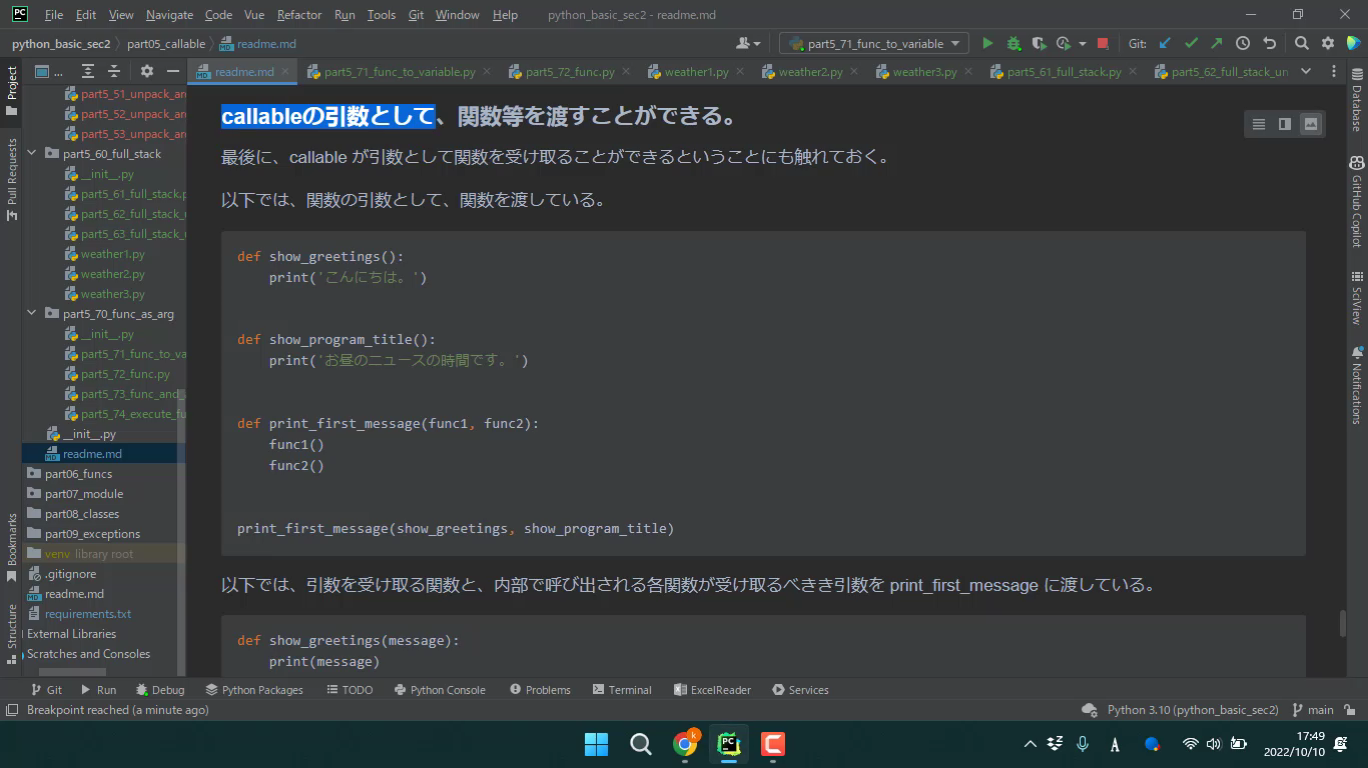This screenshot has width=1368, height=768.
Task: Open the Refactor menu
Action: 299,15
